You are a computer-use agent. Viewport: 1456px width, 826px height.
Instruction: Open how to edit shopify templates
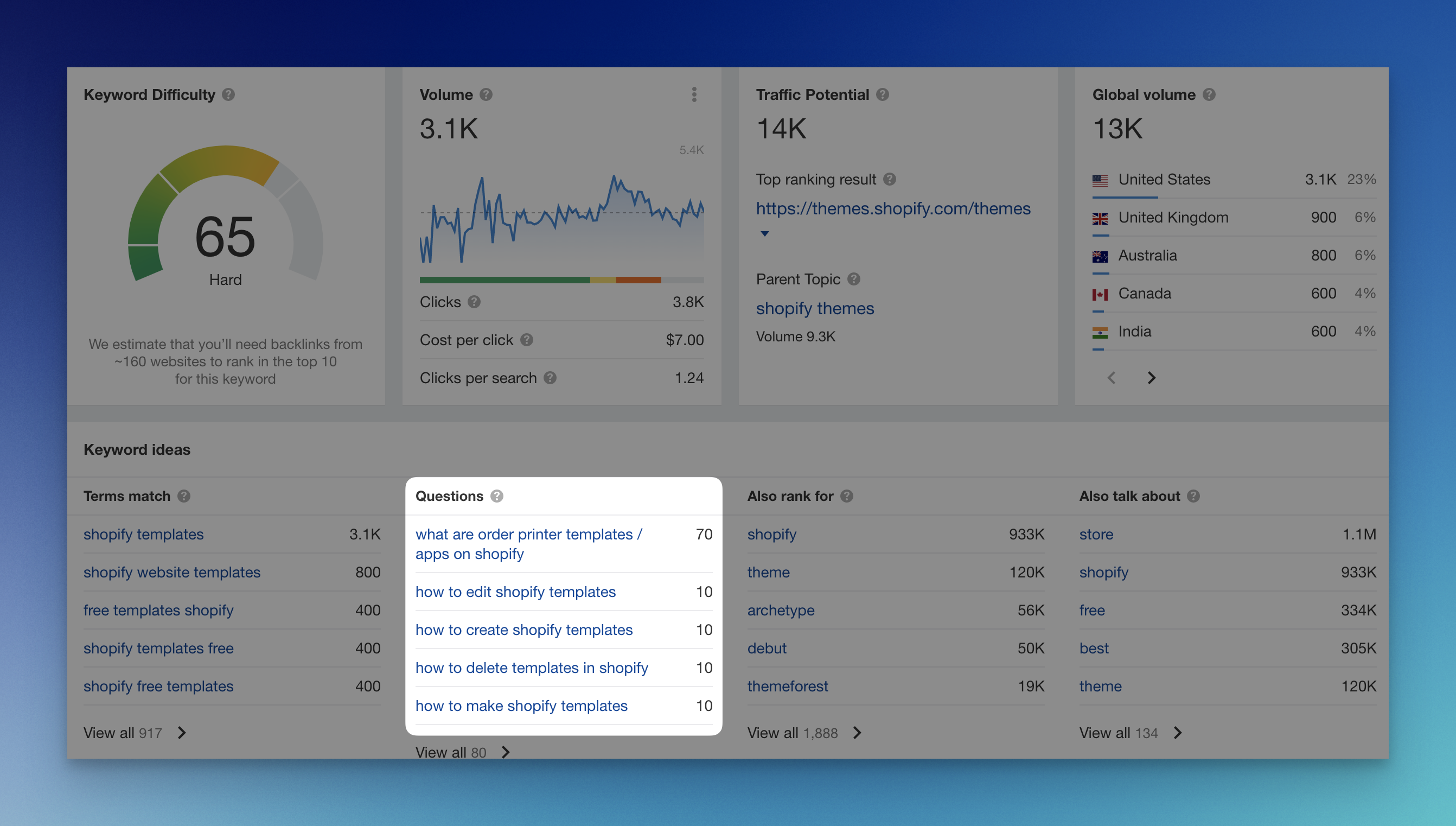tap(515, 592)
